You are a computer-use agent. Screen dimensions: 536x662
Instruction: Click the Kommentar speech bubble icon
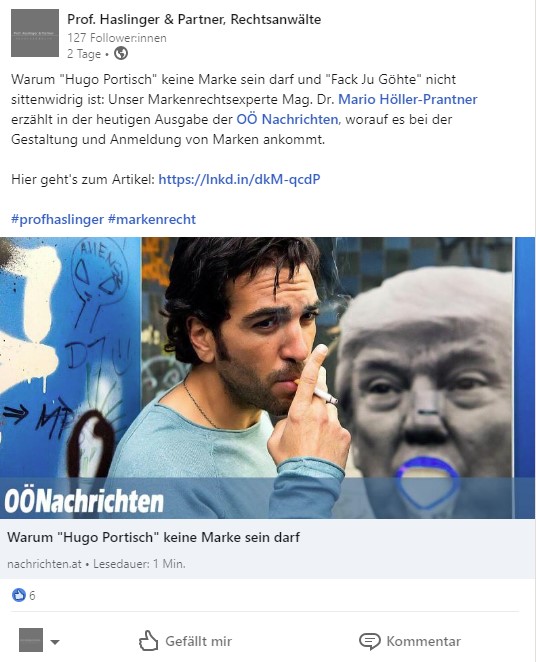click(369, 641)
